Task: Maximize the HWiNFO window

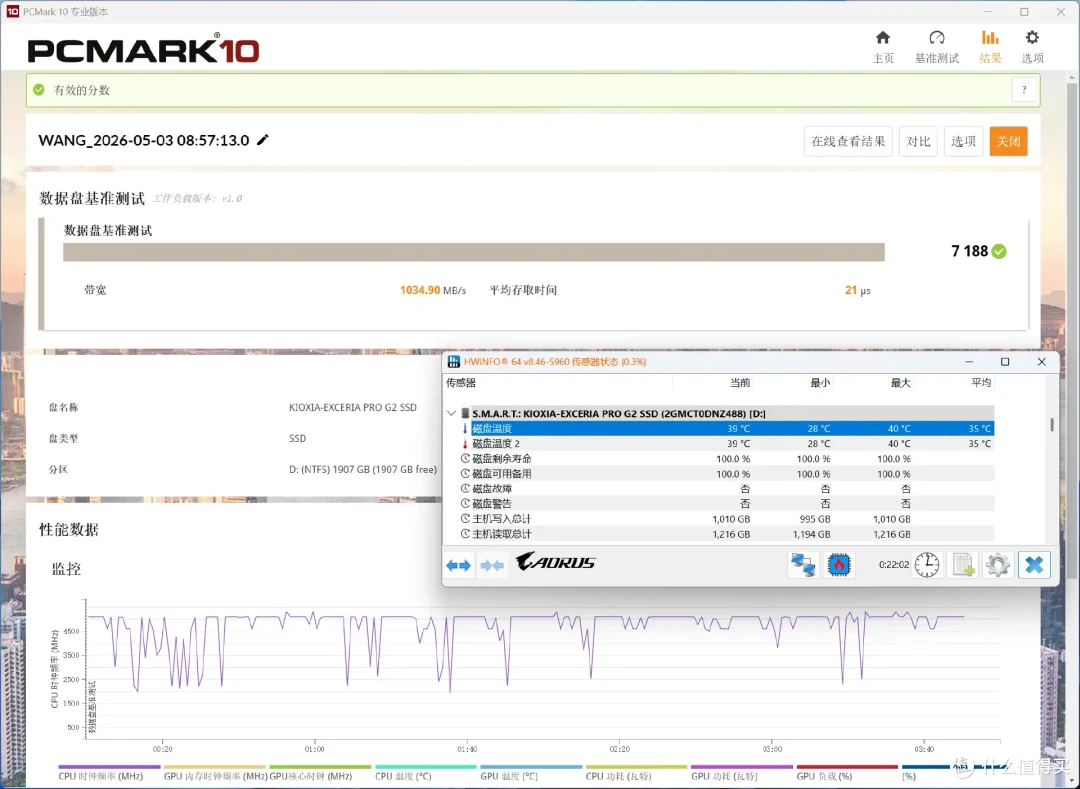Action: [1005, 361]
